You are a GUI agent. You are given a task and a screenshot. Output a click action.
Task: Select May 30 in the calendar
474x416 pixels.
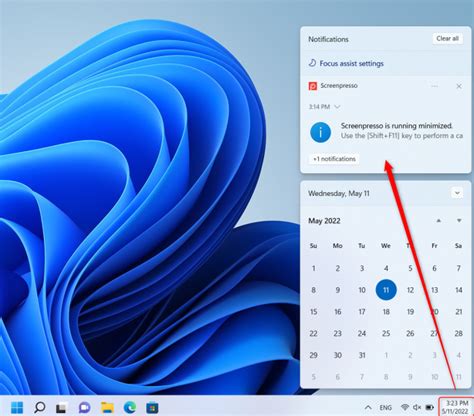click(x=338, y=355)
